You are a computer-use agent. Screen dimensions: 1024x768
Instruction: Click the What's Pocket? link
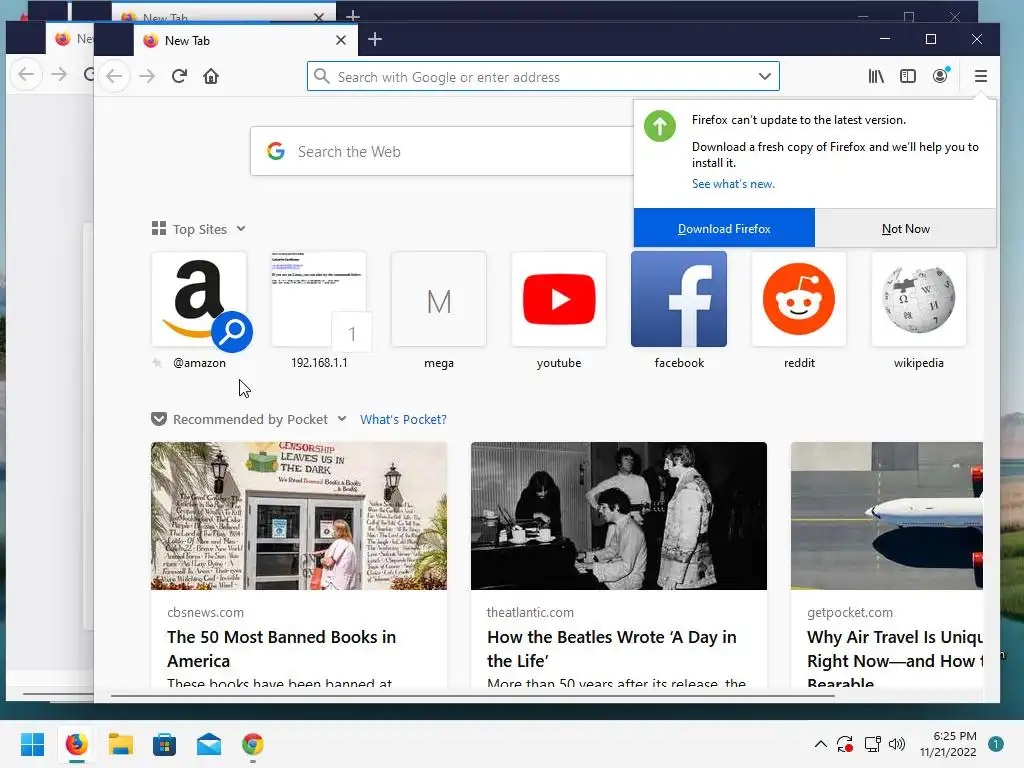(403, 419)
